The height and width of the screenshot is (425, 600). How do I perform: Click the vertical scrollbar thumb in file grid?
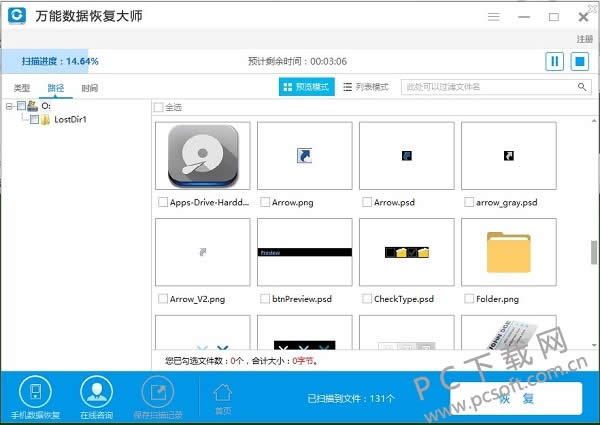(x=594, y=252)
